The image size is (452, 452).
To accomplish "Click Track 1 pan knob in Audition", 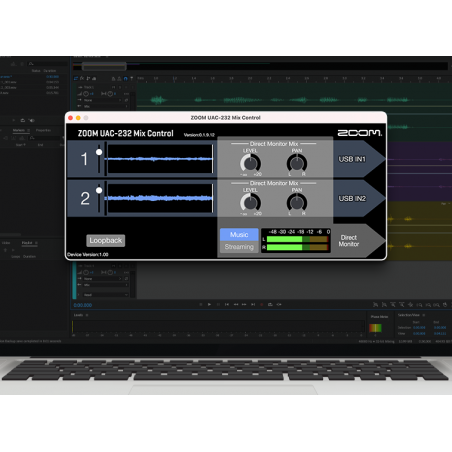I will 110,94.
